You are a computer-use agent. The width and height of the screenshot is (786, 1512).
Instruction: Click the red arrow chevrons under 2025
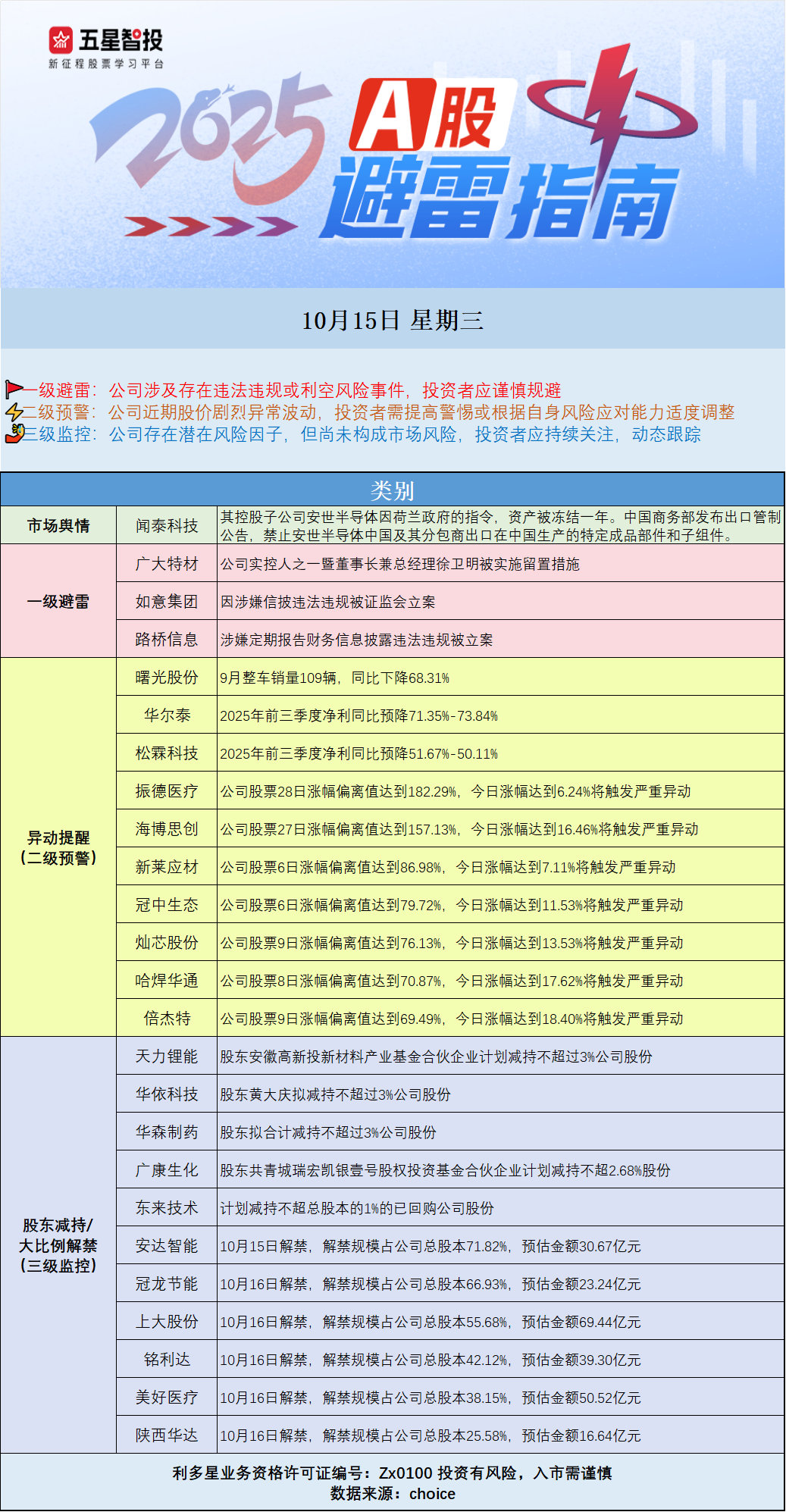[x=211, y=226]
